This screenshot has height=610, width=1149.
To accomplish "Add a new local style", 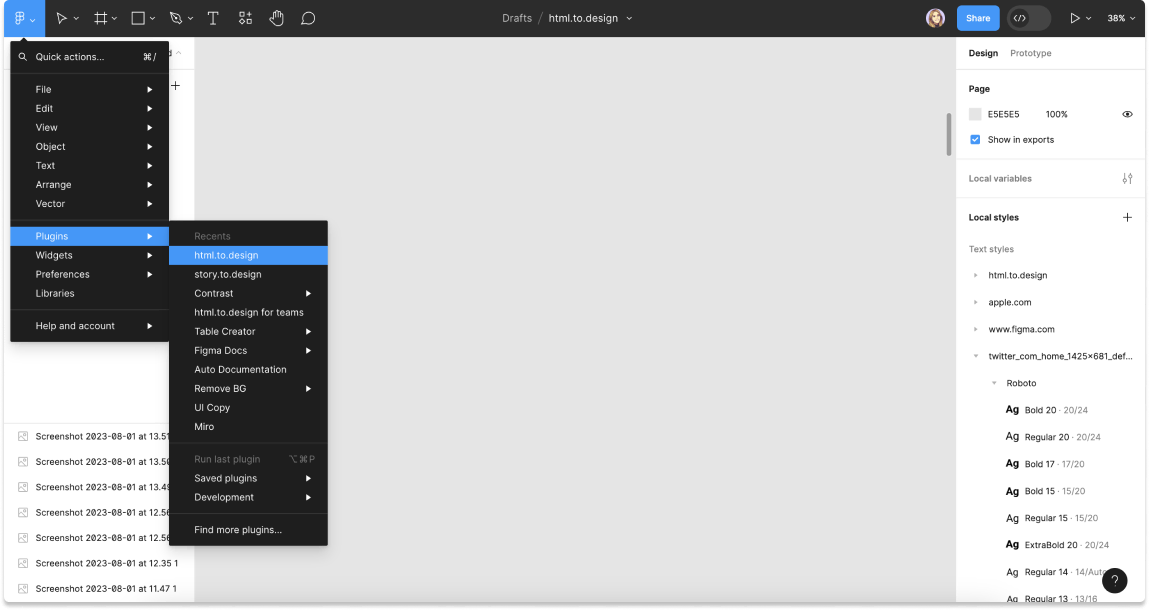I will tap(1127, 217).
